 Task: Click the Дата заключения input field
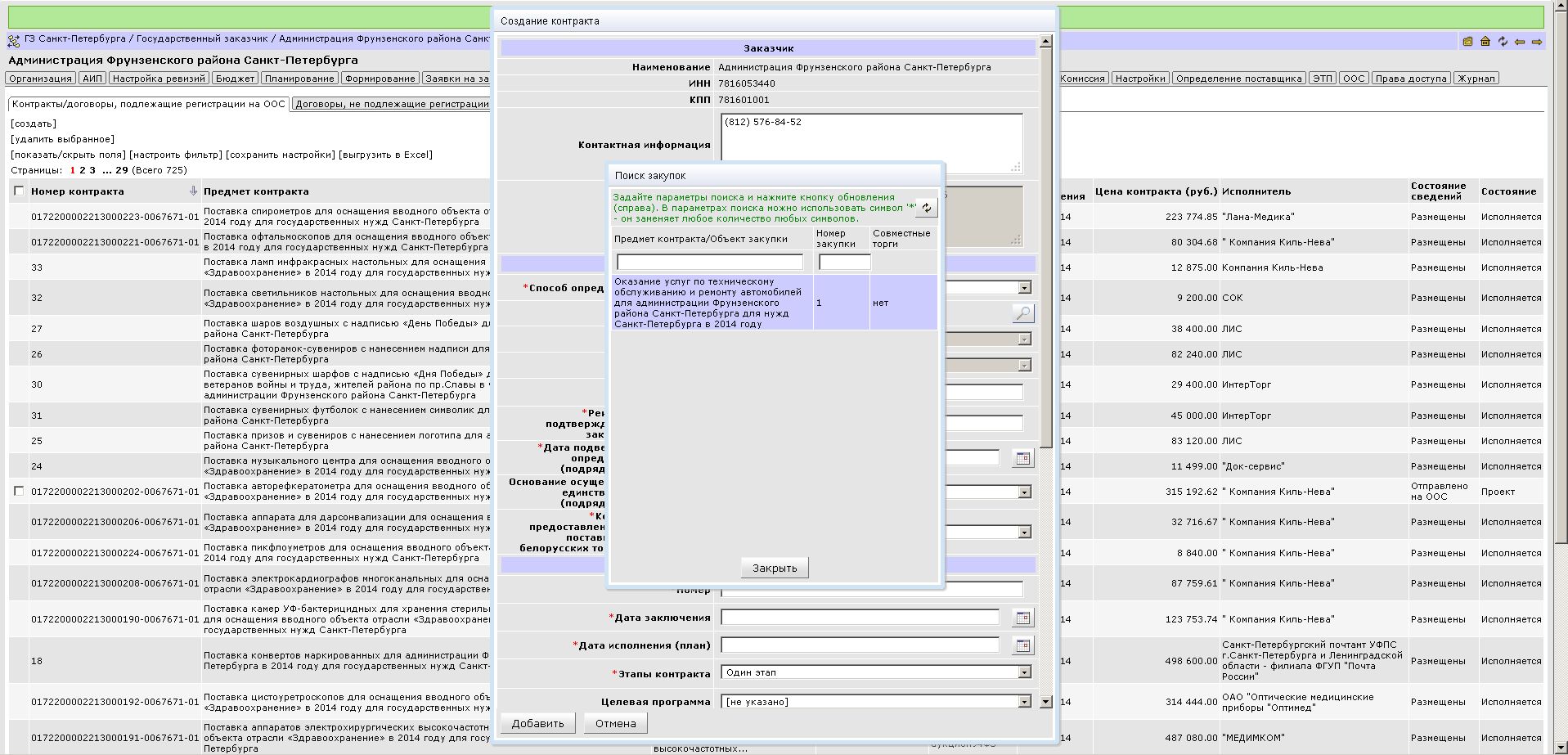pos(860,618)
